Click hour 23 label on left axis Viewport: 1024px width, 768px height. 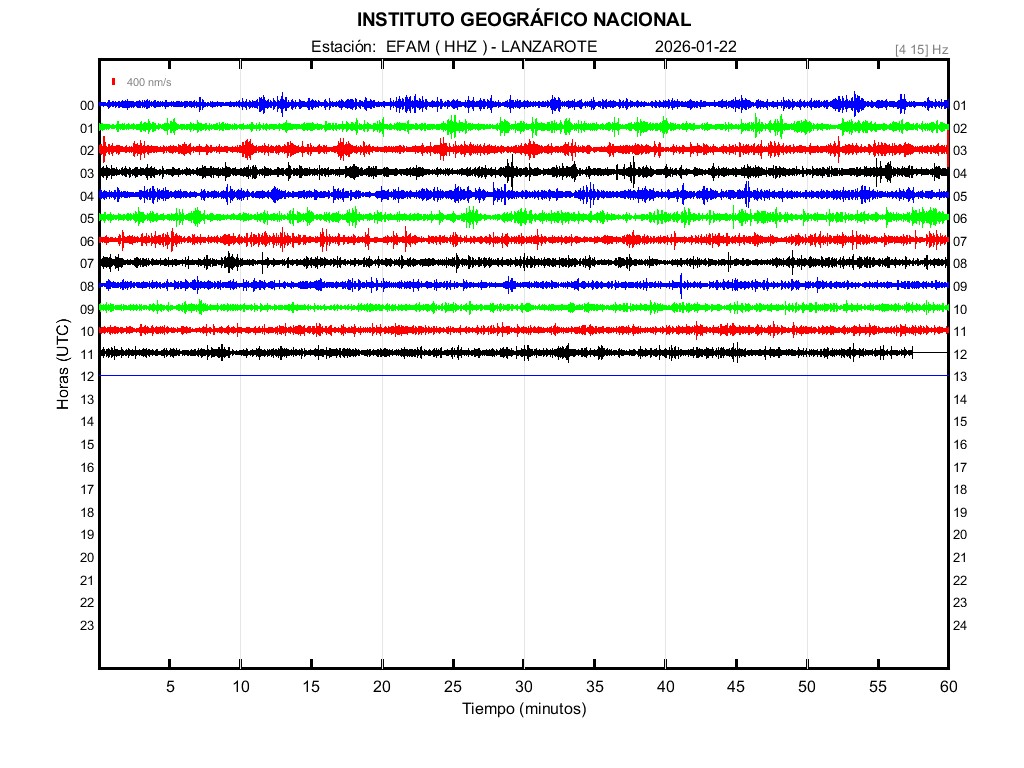coord(87,626)
